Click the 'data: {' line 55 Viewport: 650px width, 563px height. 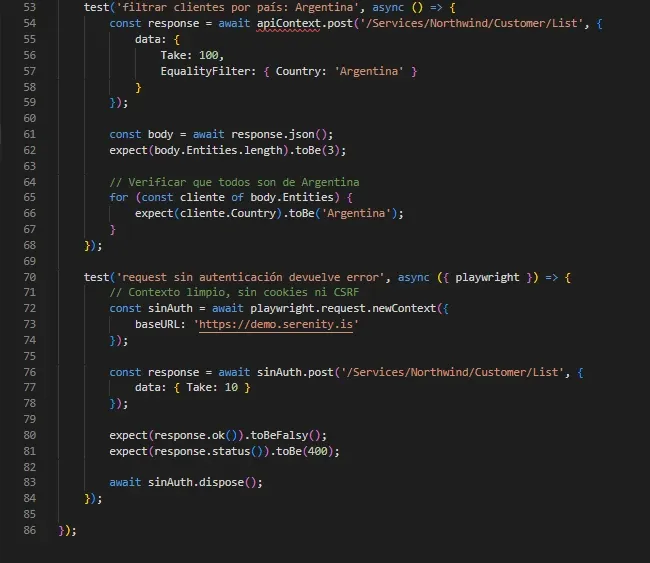[x=157, y=39]
